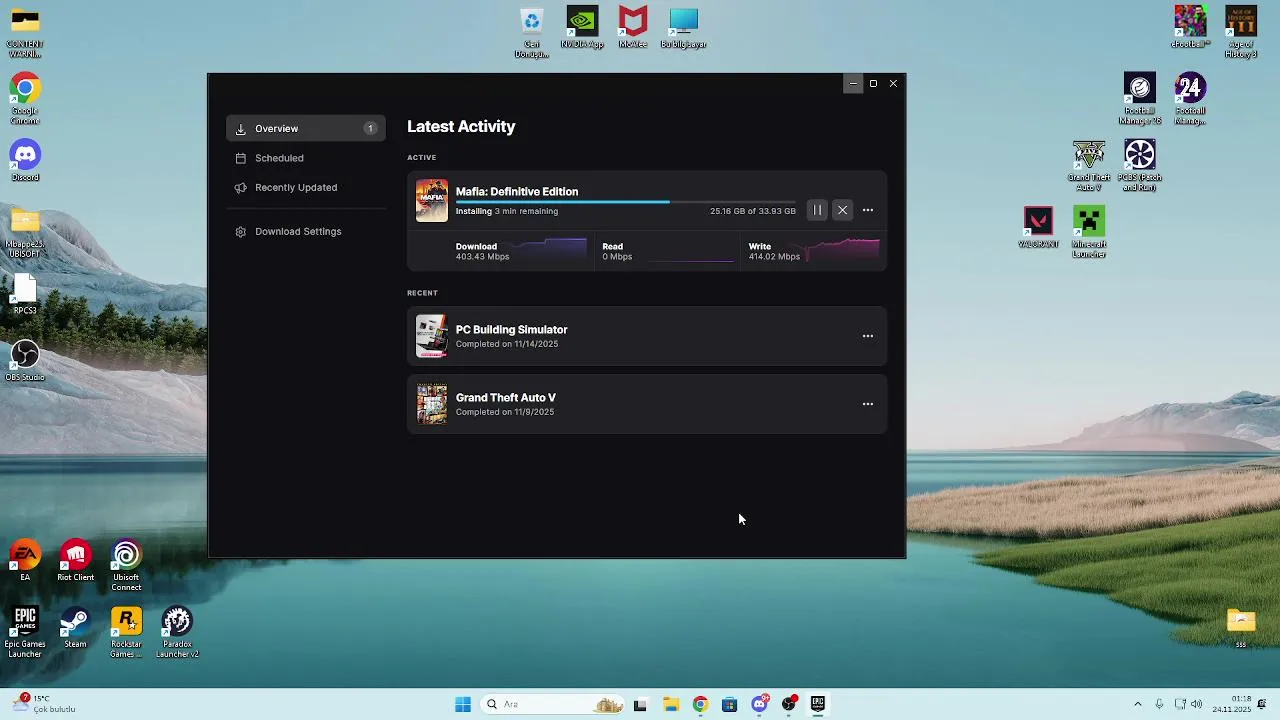Select the NVIDIA App desktop icon
1280x720 pixels.
(x=582, y=28)
